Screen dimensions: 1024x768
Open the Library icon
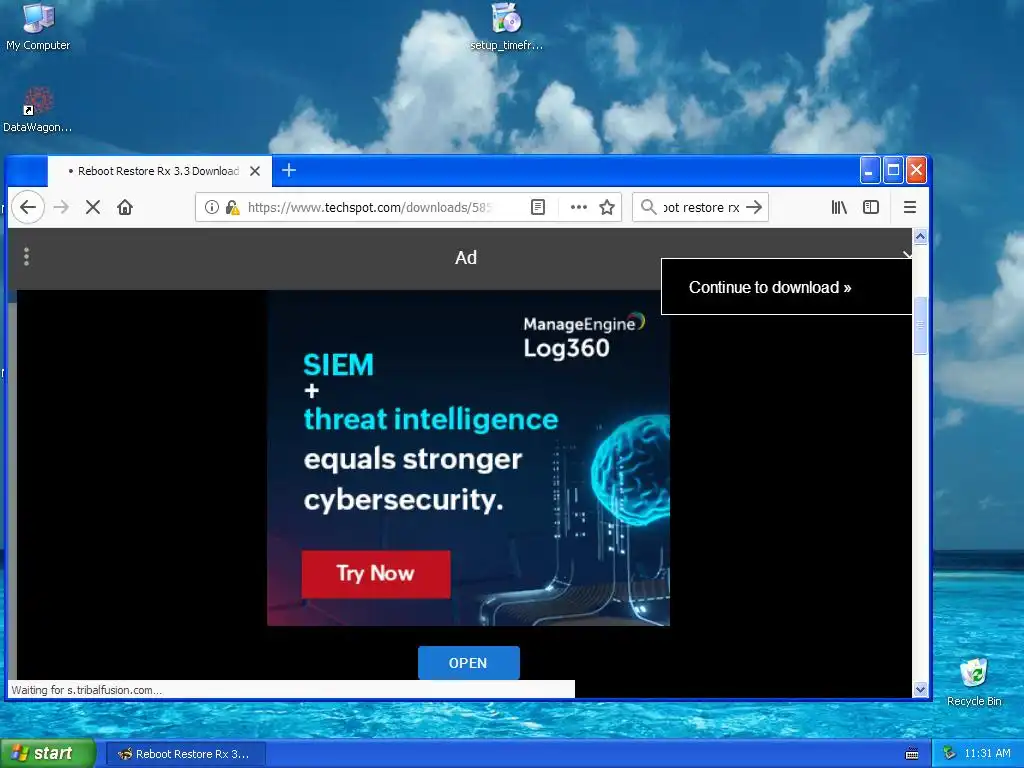pos(839,207)
